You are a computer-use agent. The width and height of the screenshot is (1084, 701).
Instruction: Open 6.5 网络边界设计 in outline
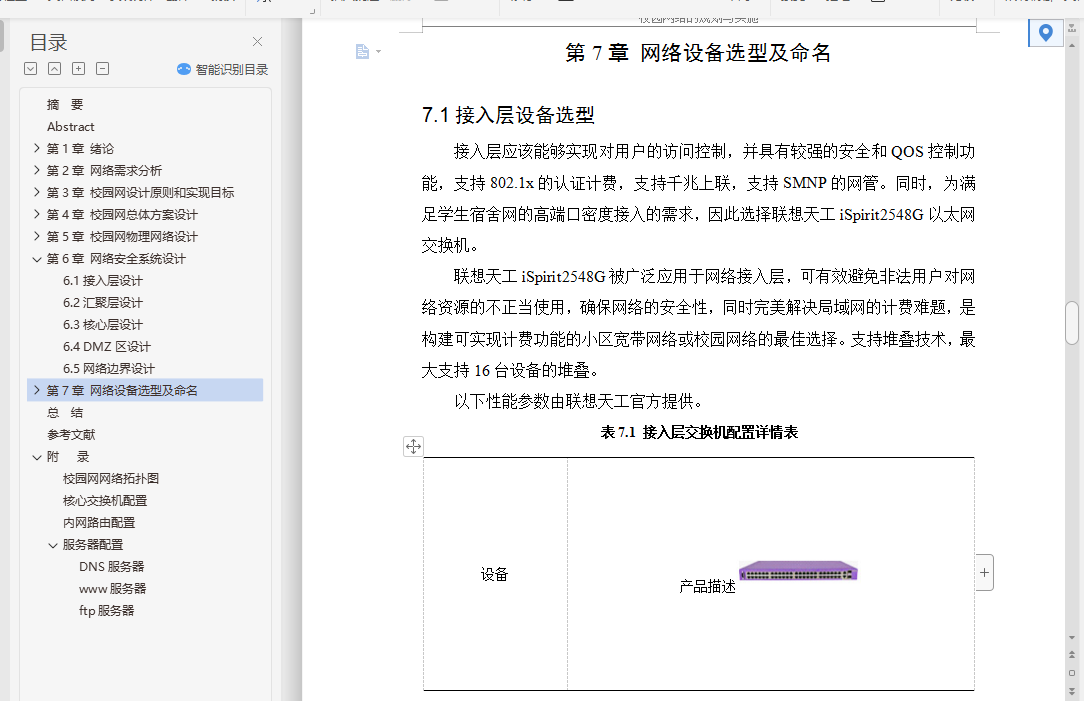(109, 369)
